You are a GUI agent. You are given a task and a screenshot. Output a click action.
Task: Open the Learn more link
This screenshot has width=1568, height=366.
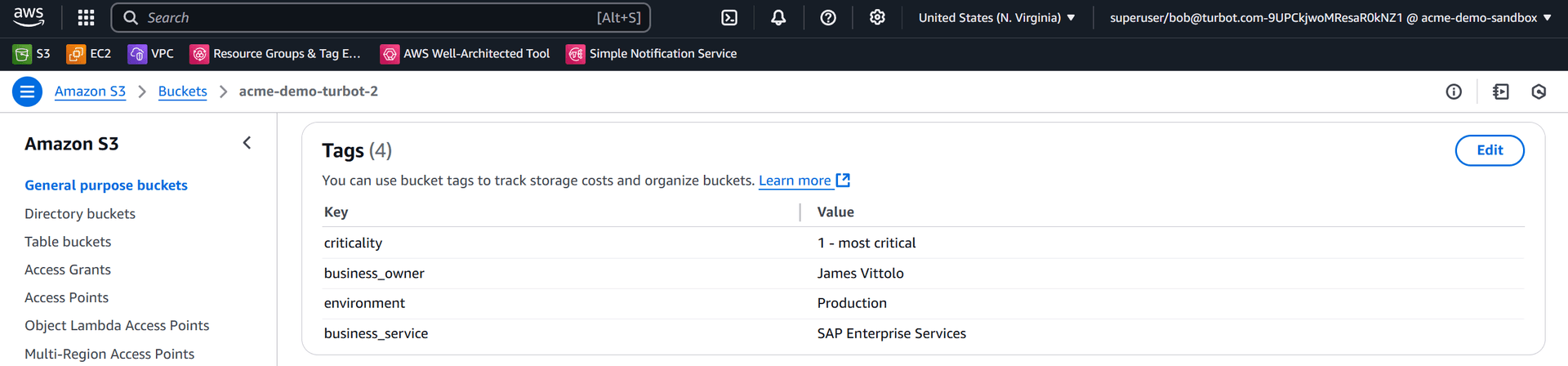click(795, 181)
